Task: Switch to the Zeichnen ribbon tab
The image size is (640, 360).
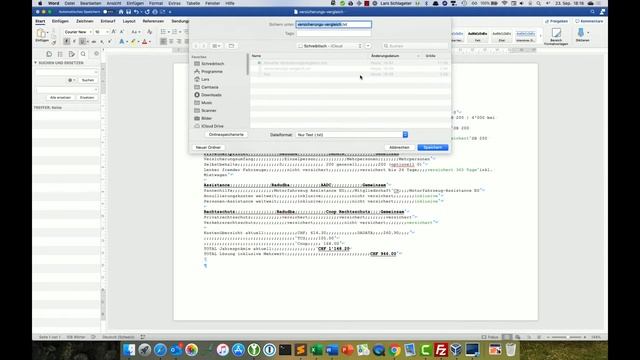Action: point(84,21)
